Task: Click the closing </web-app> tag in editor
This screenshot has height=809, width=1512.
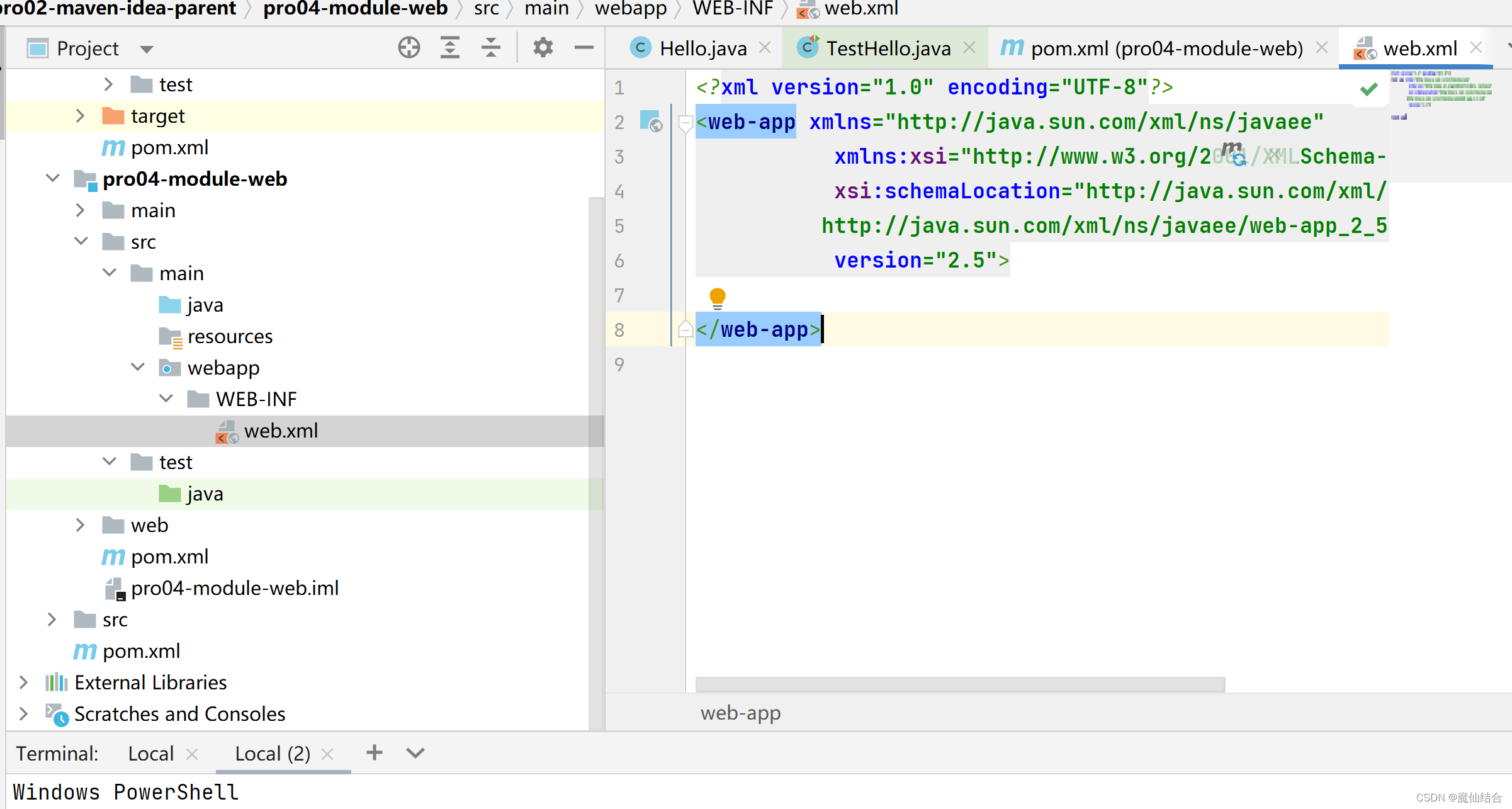Action: (x=758, y=329)
